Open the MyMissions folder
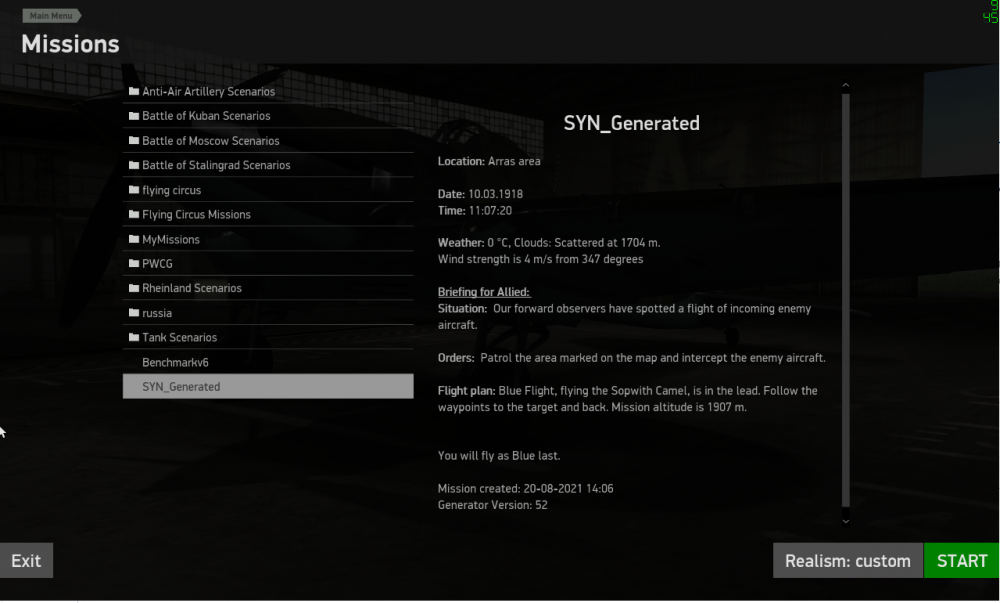 click(x=268, y=239)
